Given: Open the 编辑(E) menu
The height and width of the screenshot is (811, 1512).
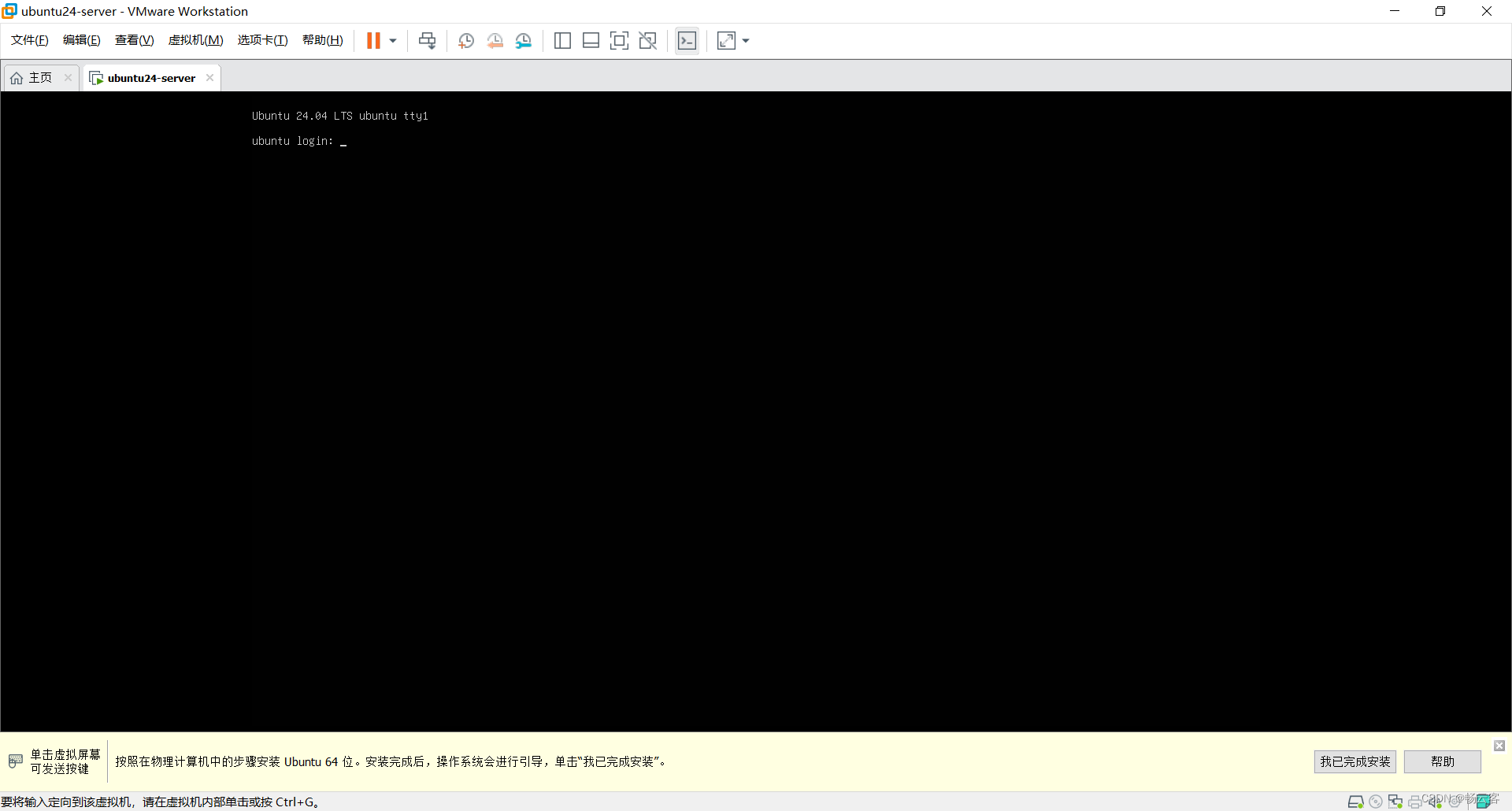Looking at the screenshot, I should click(x=82, y=40).
